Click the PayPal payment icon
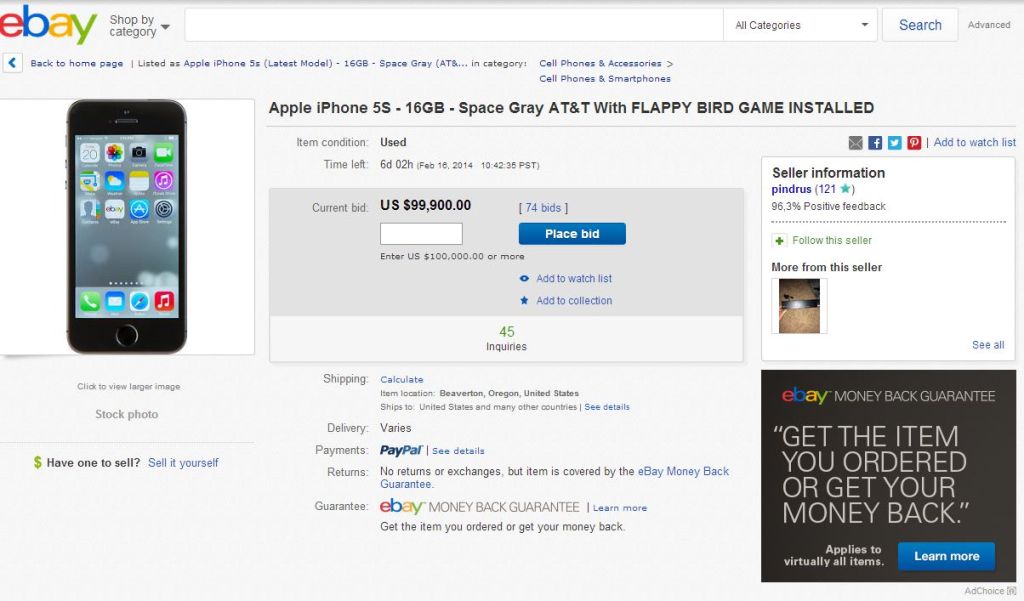The height and width of the screenshot is (601, 1024). tap(399, 450)
